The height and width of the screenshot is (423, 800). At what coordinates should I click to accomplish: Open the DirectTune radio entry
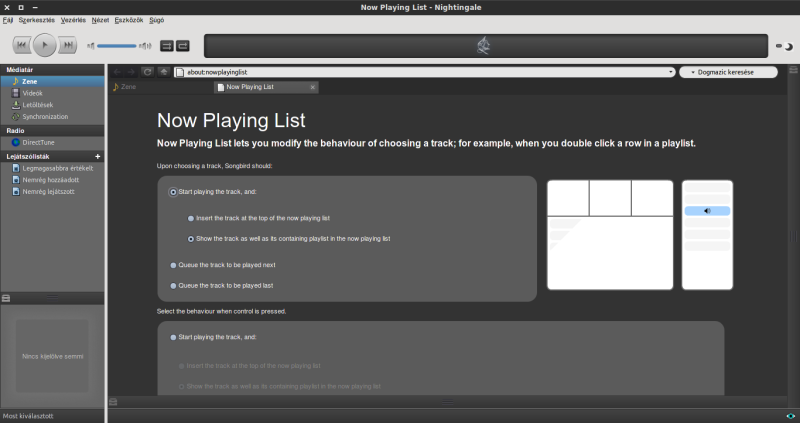tap(52, 142)
